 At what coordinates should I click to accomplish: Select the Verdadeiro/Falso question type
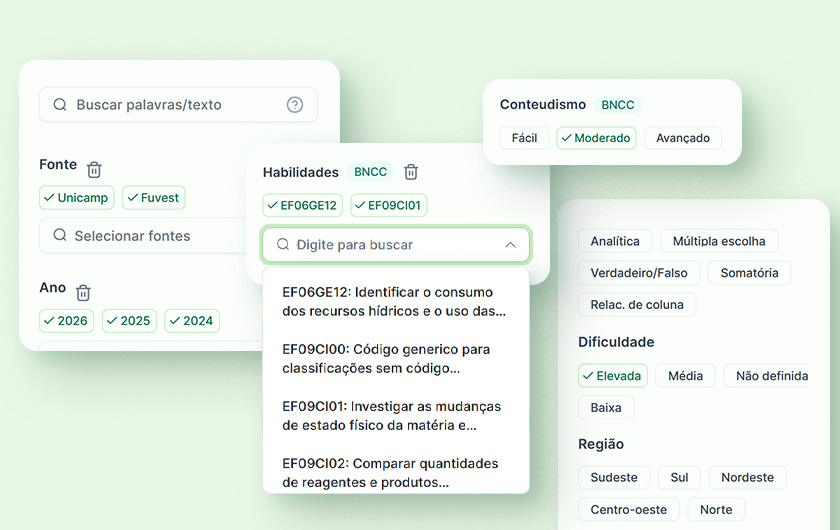click(x=639, y=273)
